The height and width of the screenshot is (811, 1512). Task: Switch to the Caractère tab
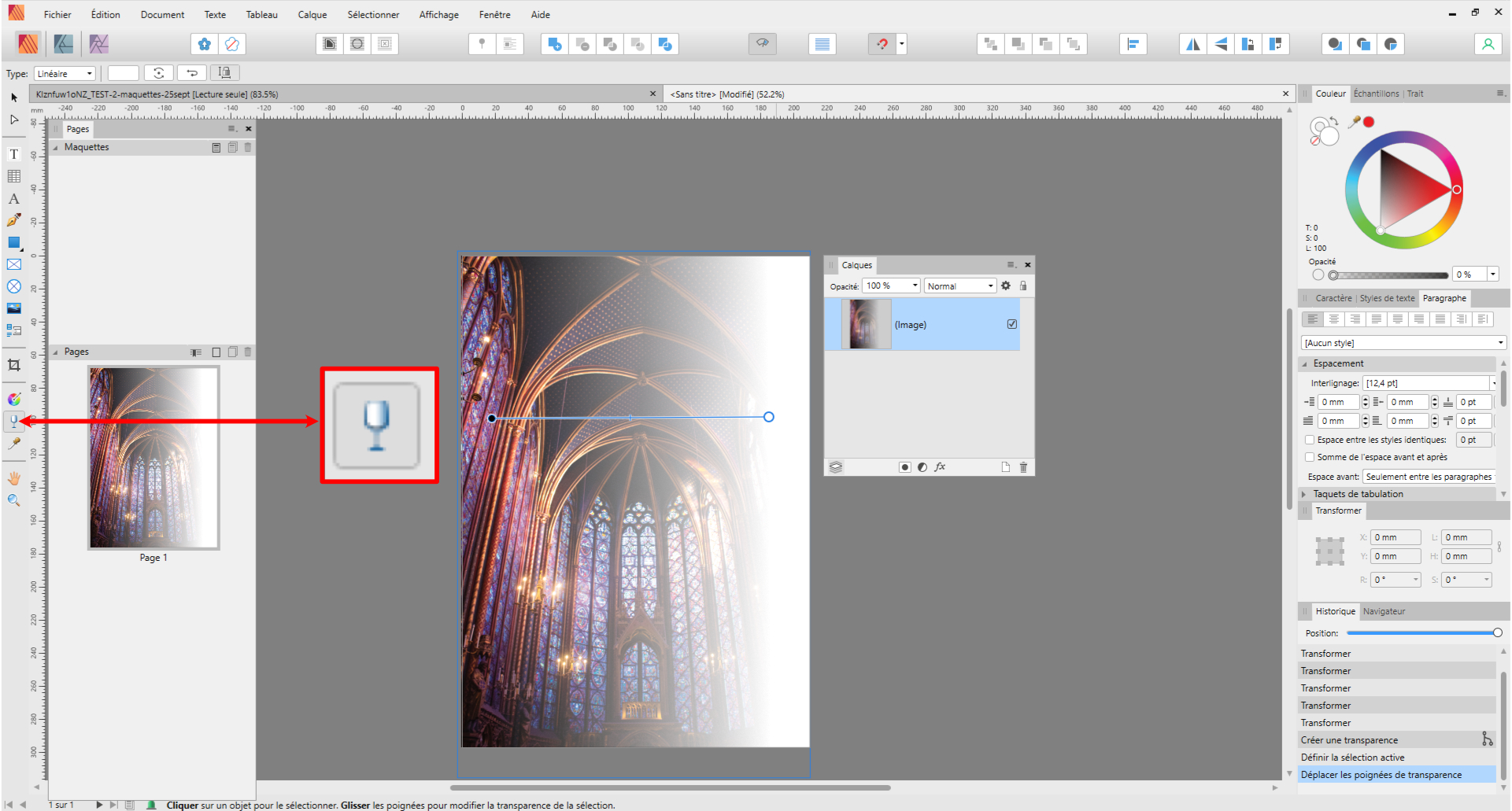tap(1333, 298)
